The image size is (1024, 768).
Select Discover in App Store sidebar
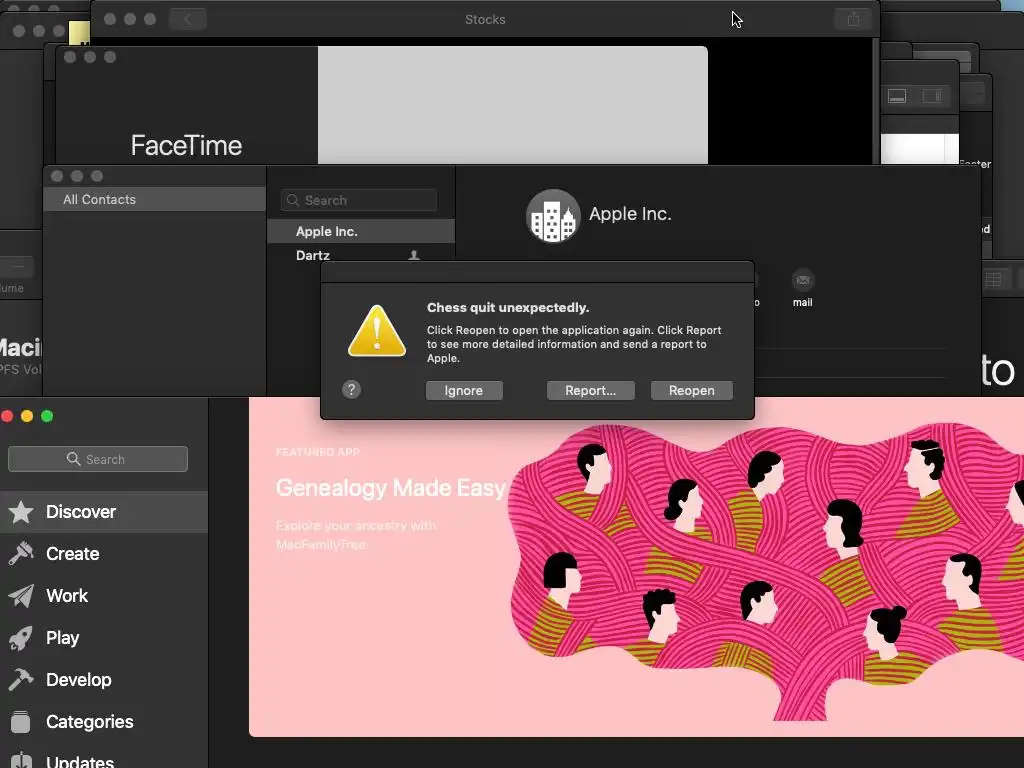pos(104,512)
